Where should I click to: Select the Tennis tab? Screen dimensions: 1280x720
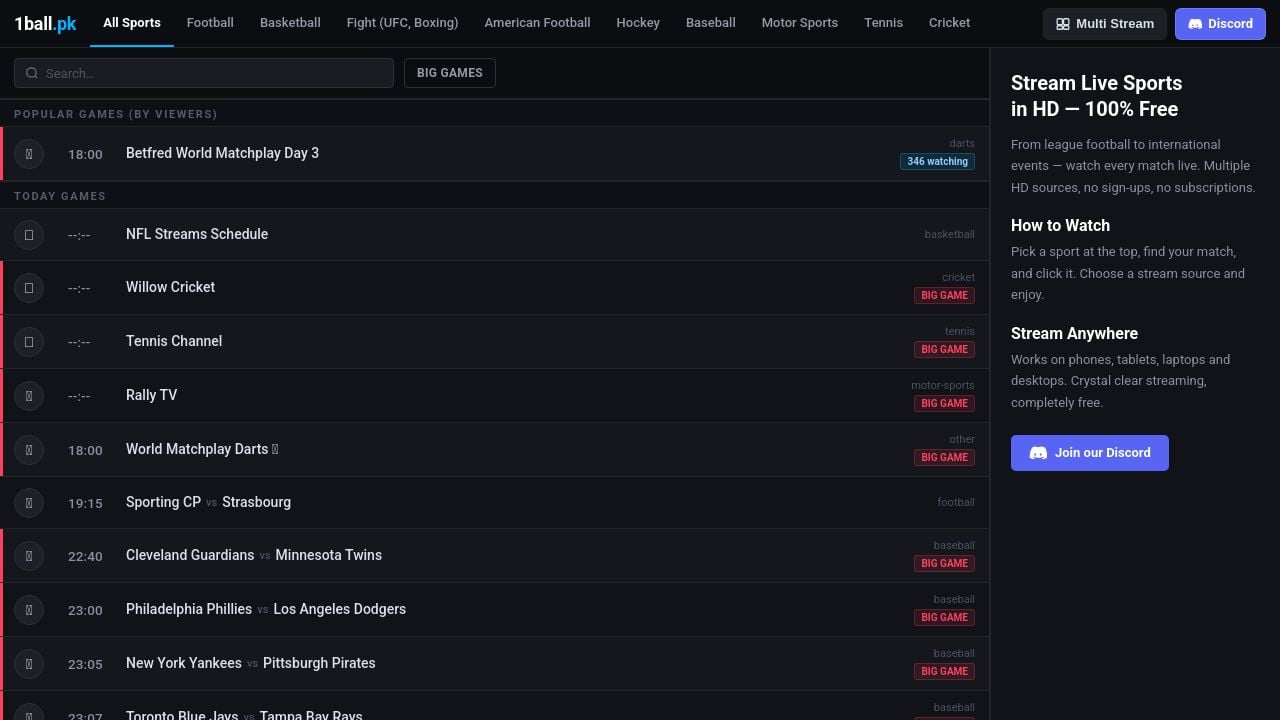pyautogui.click(x=883, y=22)
